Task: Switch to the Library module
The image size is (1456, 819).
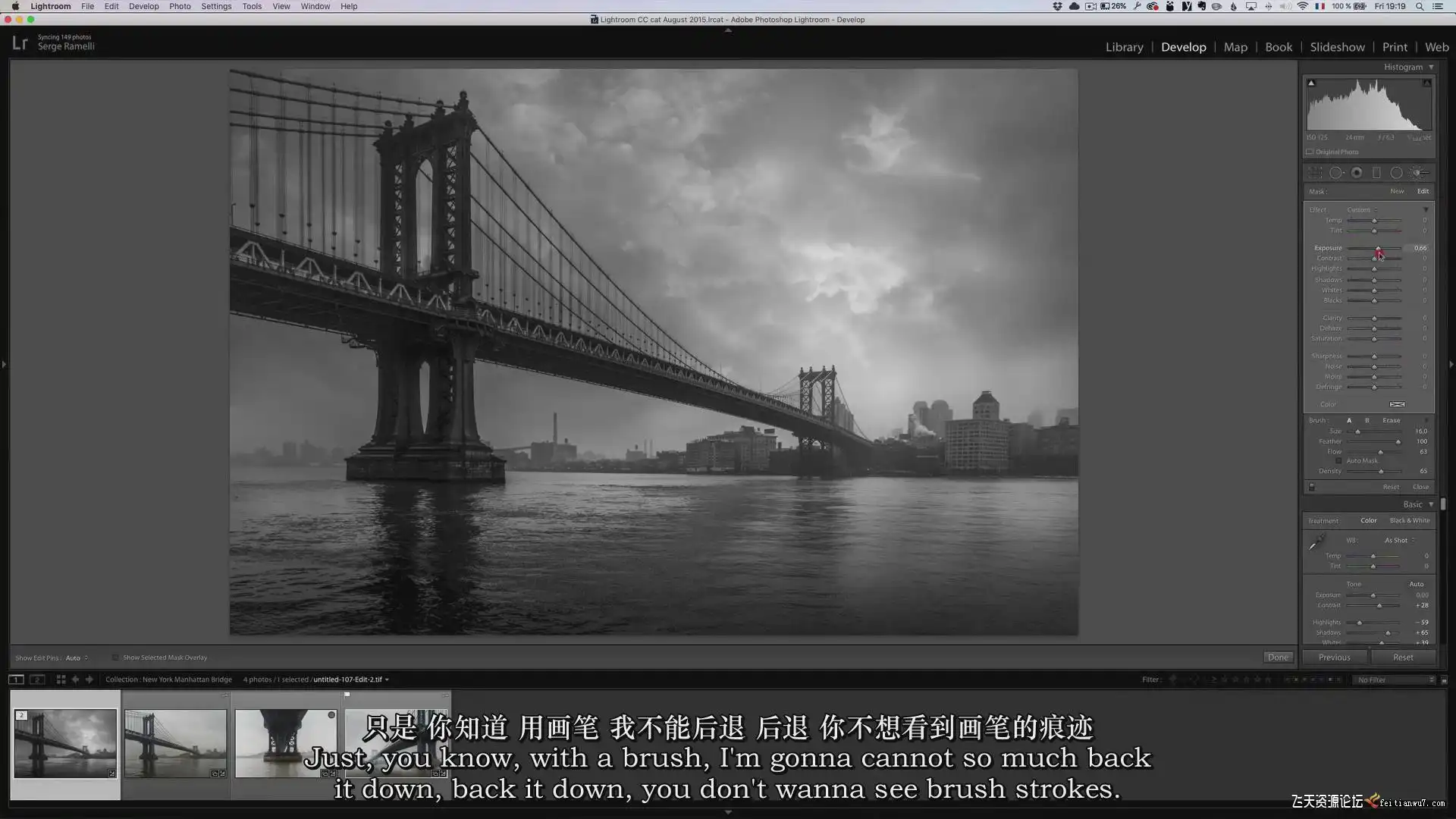Action: (x=1124, y=47)
